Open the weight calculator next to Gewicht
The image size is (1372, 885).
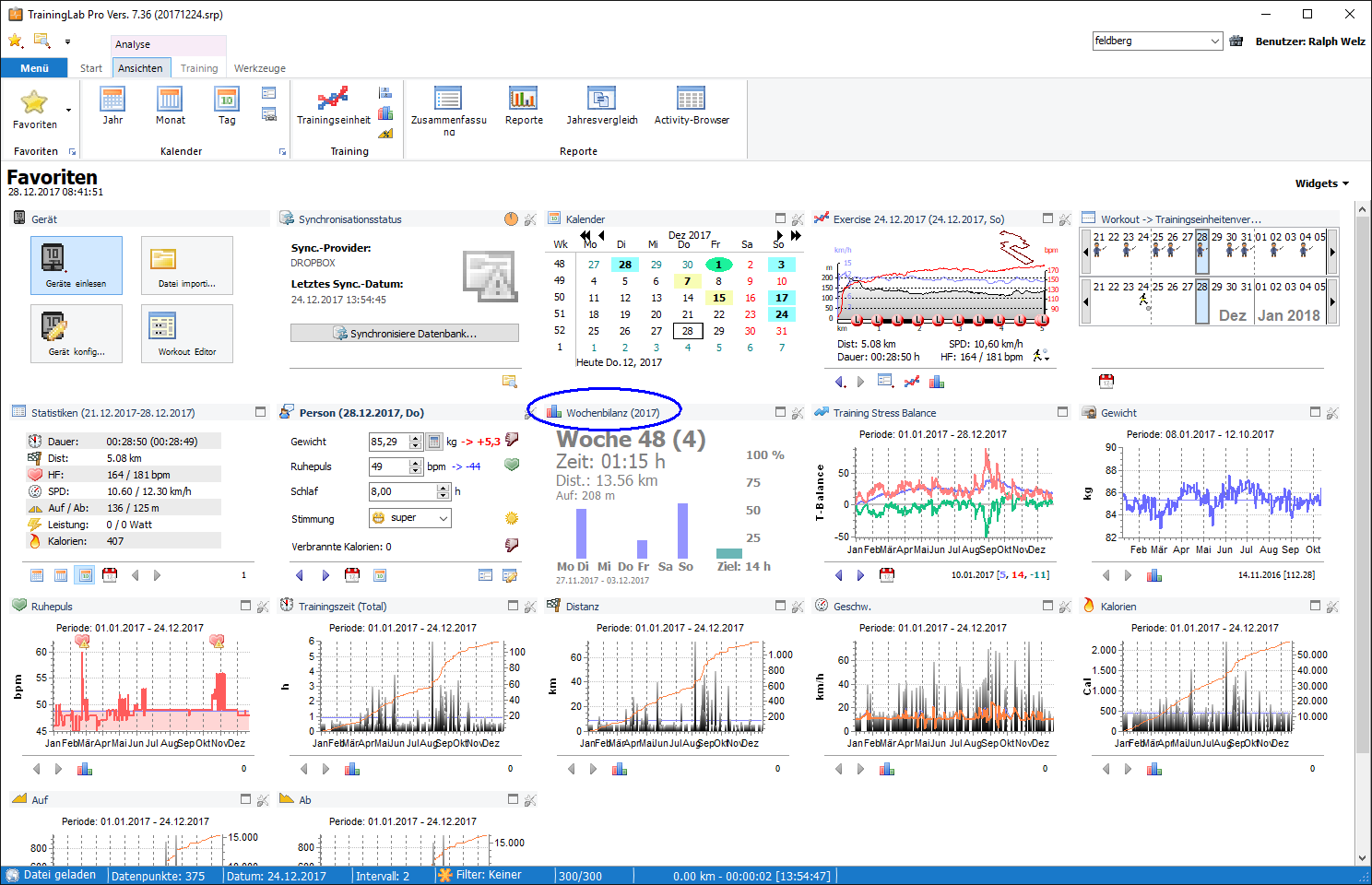(x=434, y=442)
